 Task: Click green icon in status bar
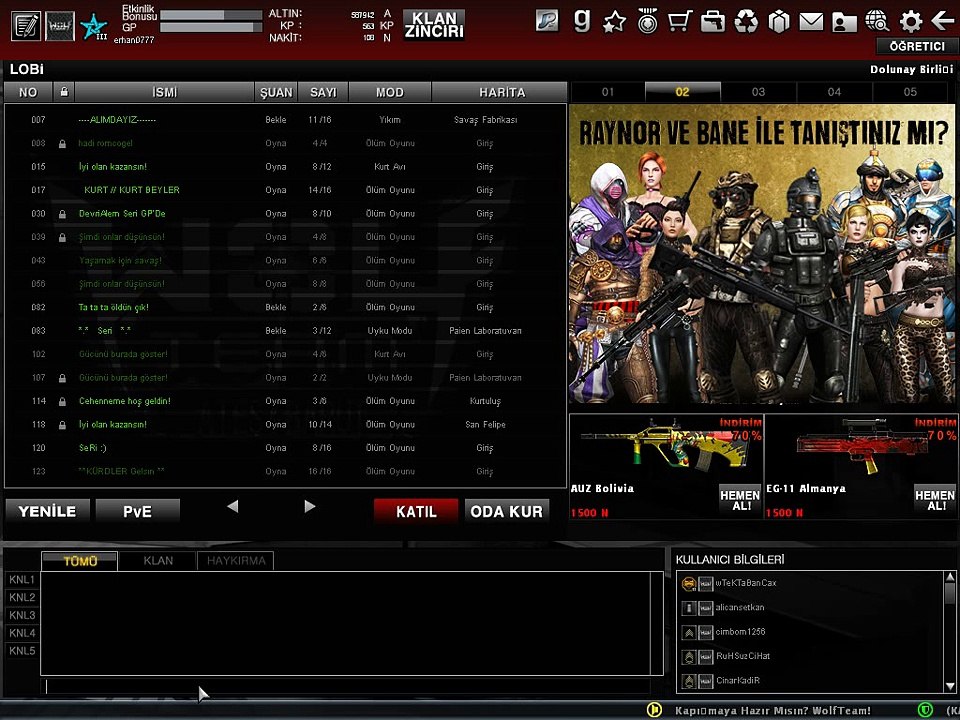click(924, 710)
